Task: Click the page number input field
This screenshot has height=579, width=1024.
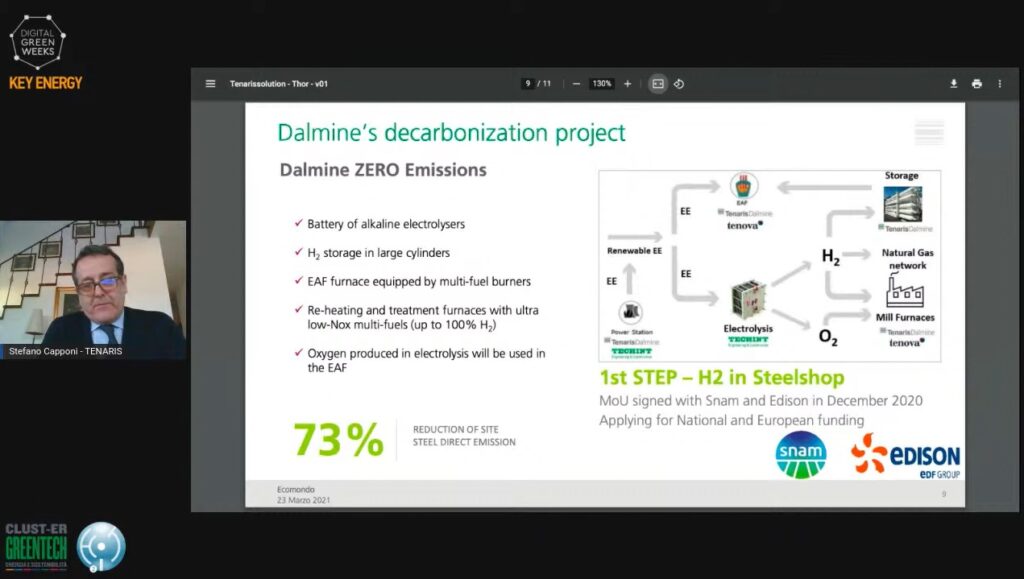Action: point(528,84)
